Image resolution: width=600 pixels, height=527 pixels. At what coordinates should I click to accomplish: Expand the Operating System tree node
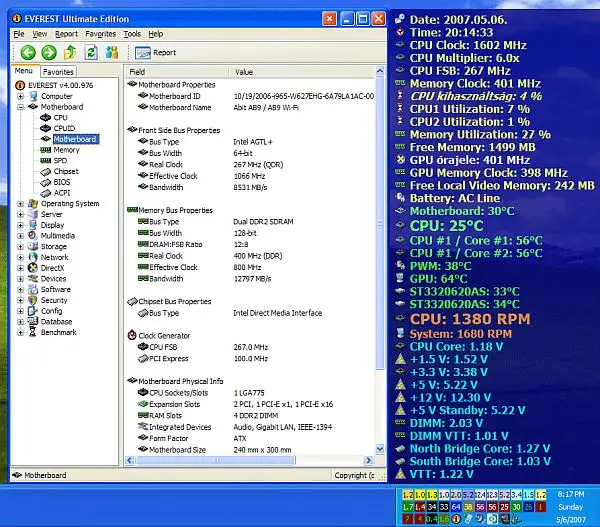(21, 204)
